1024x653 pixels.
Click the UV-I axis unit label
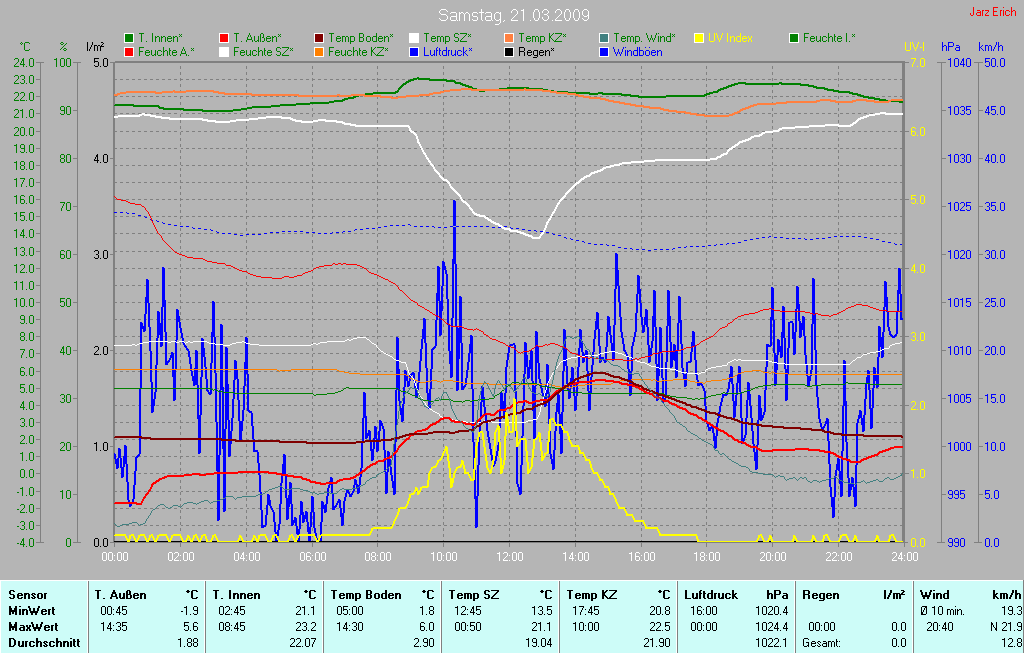coord(914,47)
